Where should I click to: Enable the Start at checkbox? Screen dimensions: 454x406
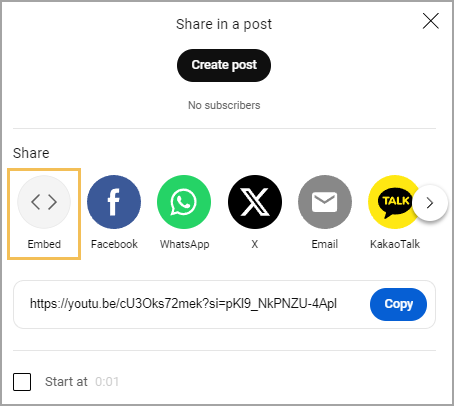coord(22,382)
